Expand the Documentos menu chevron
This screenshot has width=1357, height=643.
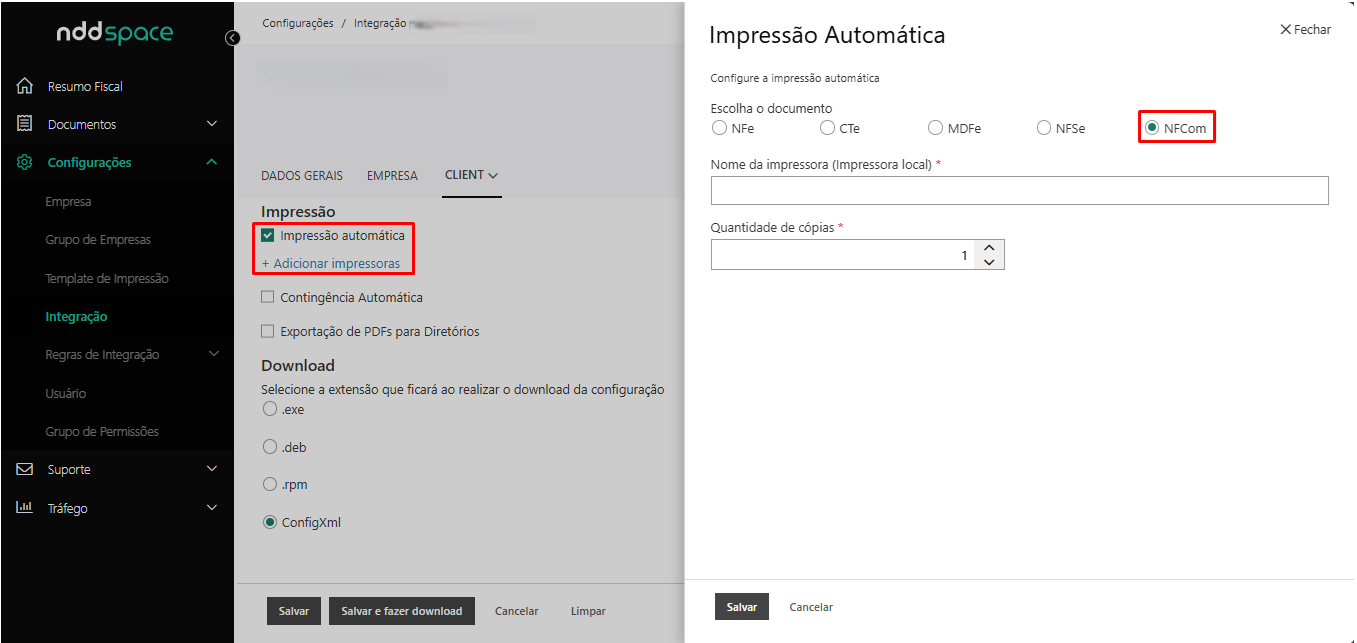211,124
